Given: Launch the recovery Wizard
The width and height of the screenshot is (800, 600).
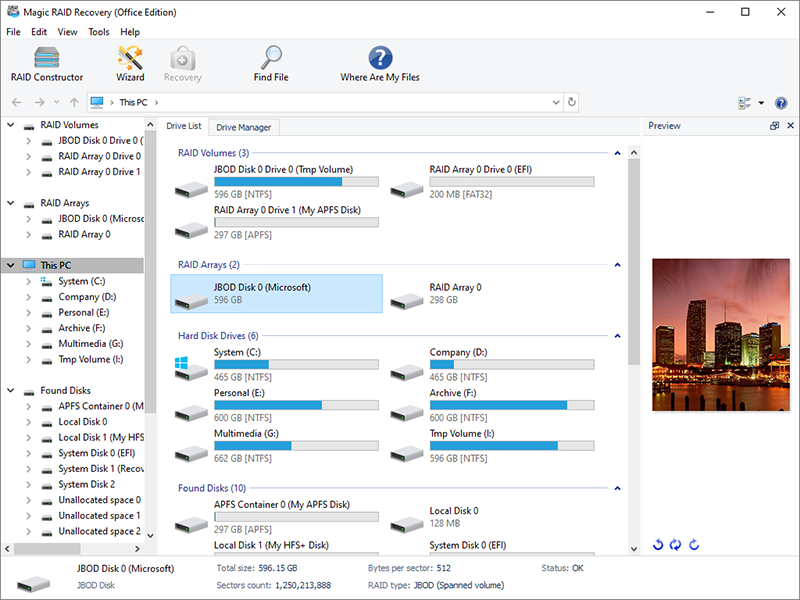Looking at the screenshot, I should click(130, 64).
